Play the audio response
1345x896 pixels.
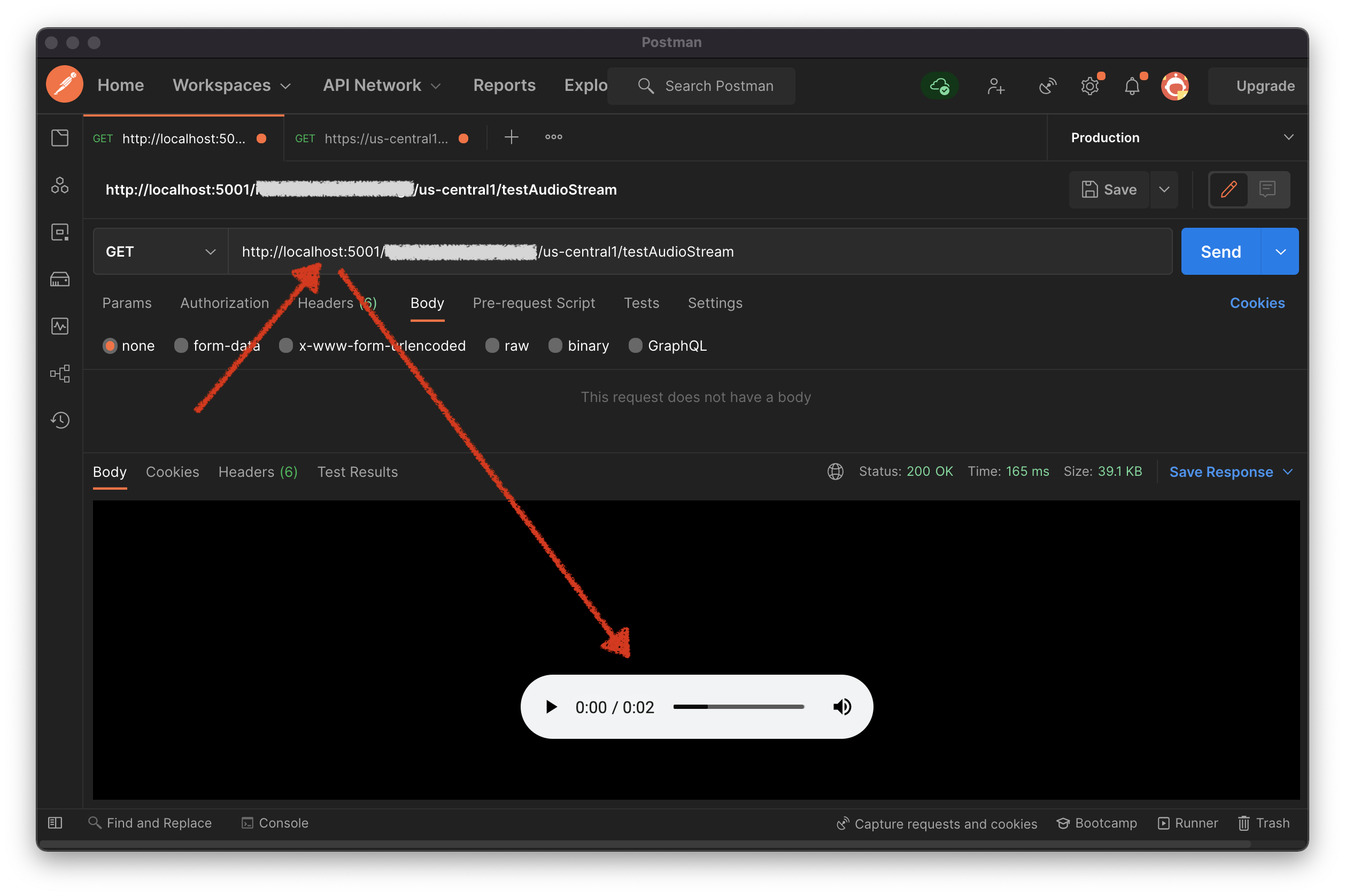pos(551,707)
